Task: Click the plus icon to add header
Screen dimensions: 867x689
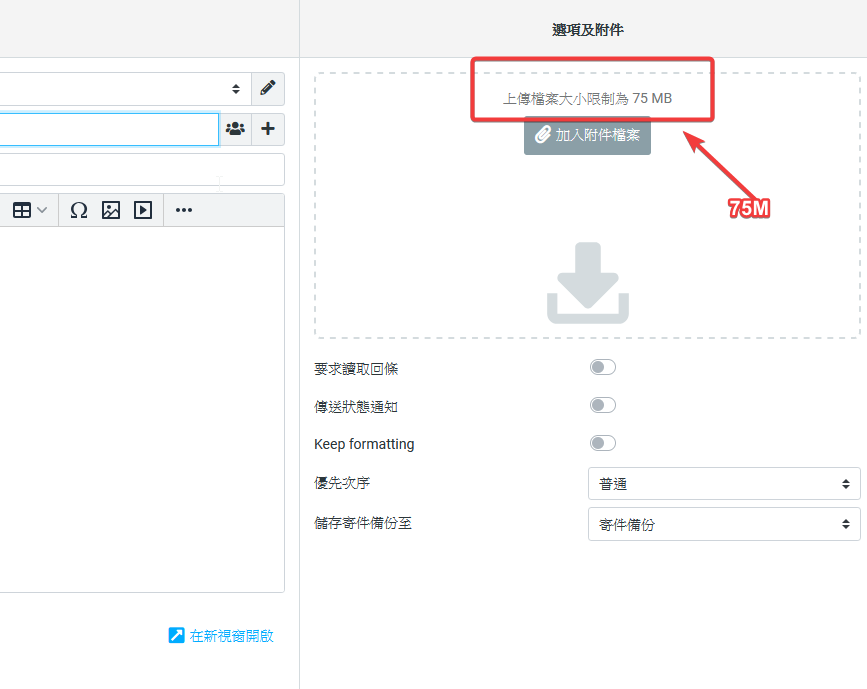Action: [267, 129]
